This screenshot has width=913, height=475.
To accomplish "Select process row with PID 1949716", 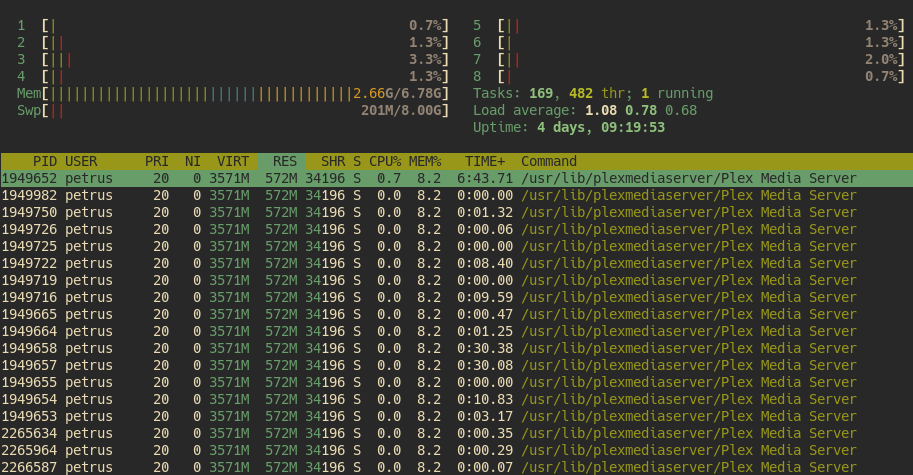I will point(456,297).
